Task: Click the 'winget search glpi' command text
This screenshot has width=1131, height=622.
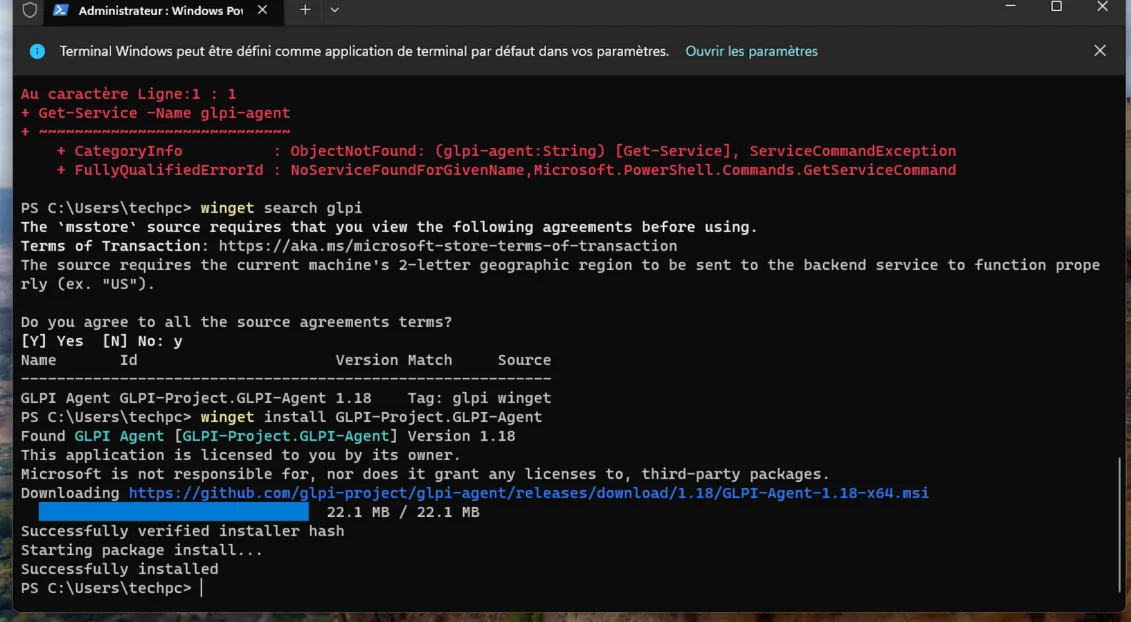Action: click(281, 208)
